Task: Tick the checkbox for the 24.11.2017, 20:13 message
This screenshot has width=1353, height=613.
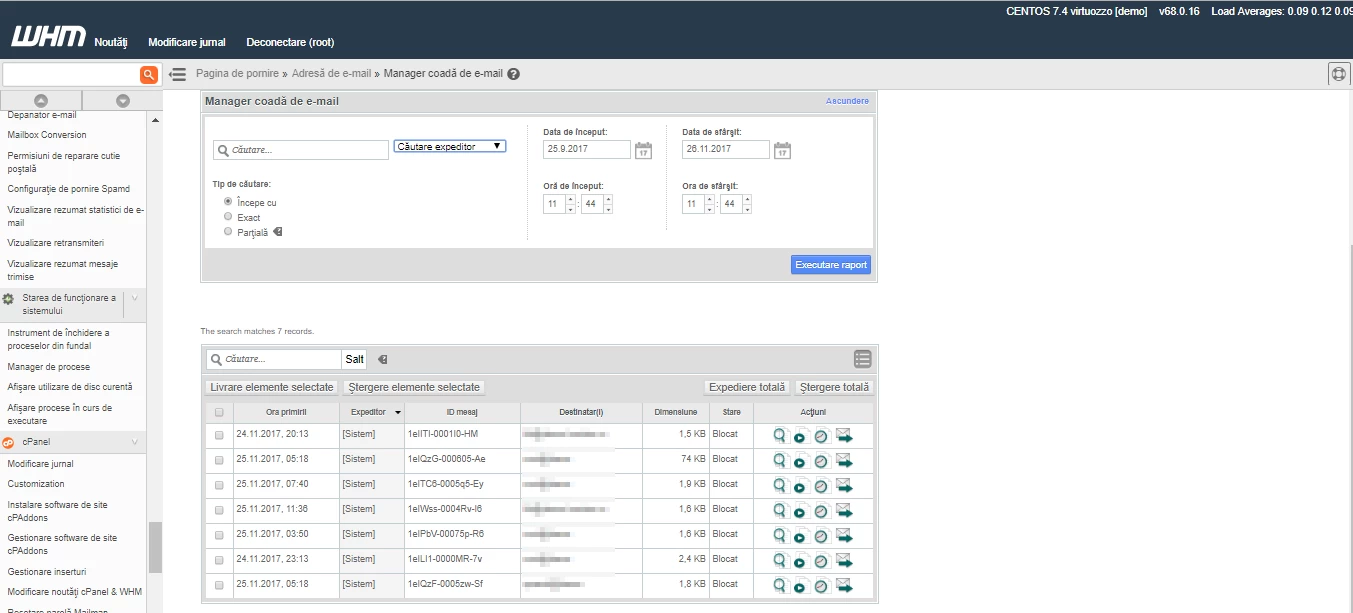Action: pyautogui.click(x=219, y=435)
